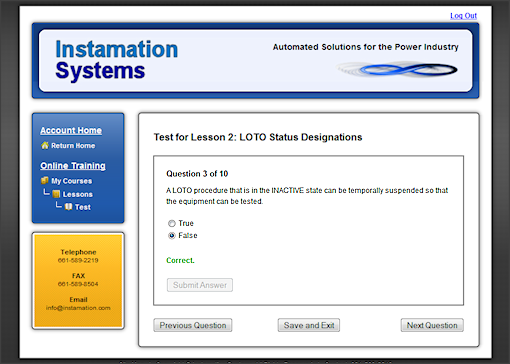Select the False radio button
Viewport: 510px width, 364px height.
tap(172, 236)
